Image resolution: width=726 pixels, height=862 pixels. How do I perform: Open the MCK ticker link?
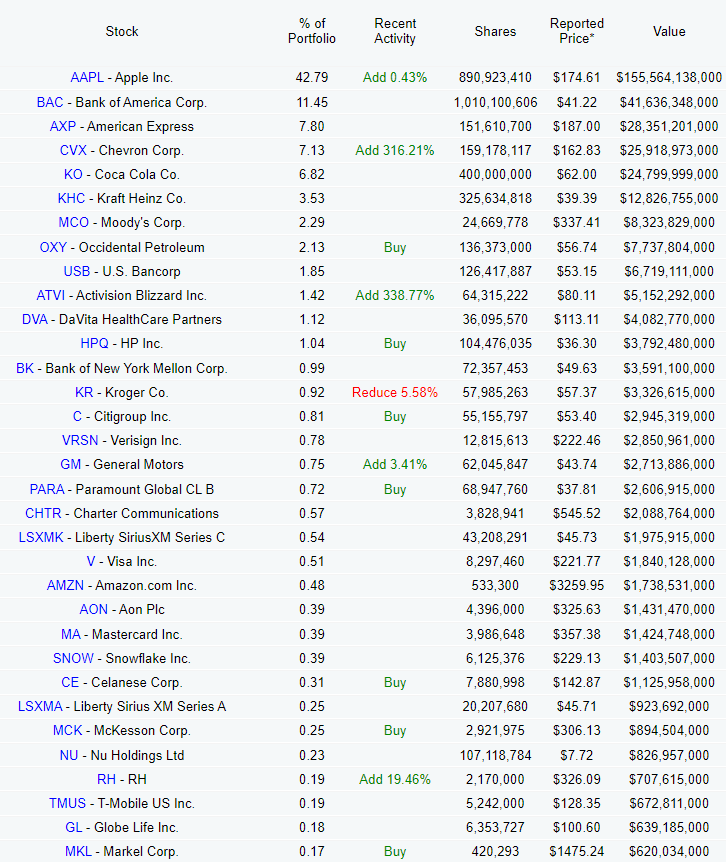[68, 731]
